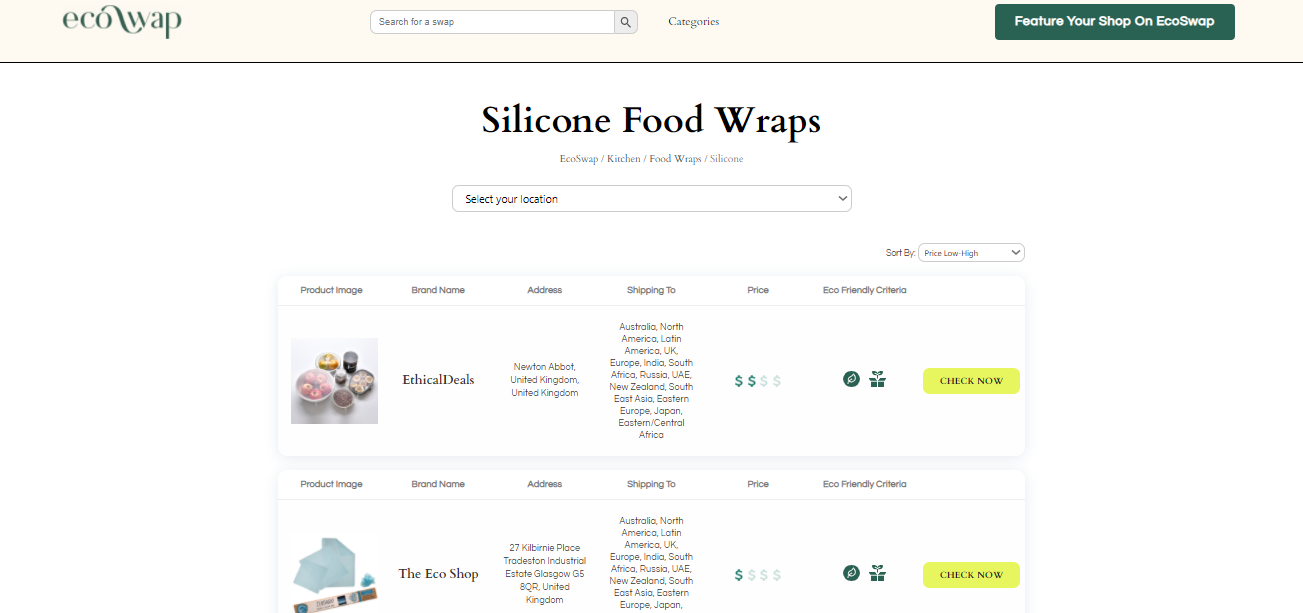
Task: Click Check Now for EthicalDeals
Action: pyautogui.click(x=971, y=381)
